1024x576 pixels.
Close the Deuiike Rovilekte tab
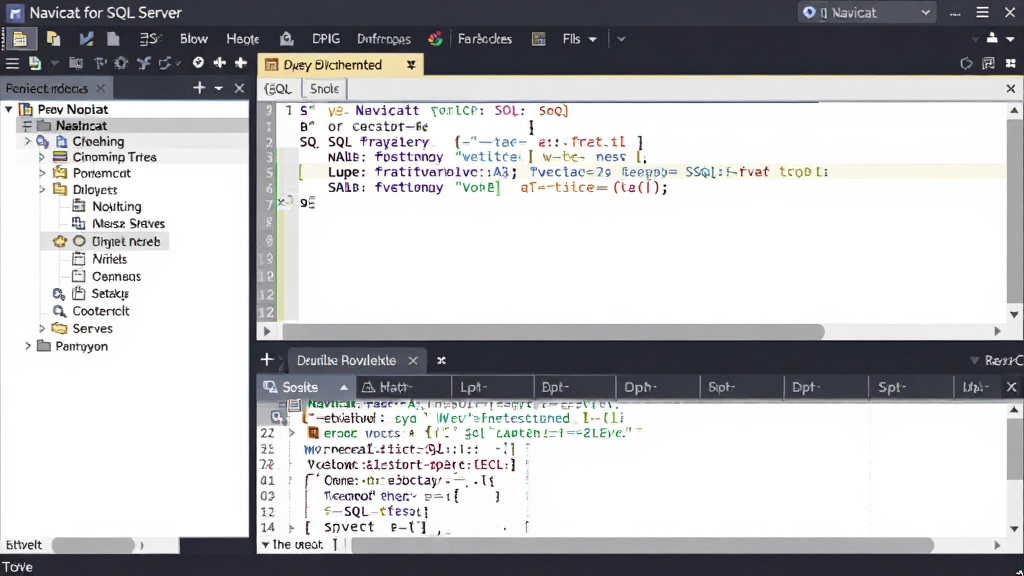tap(413, 360)
